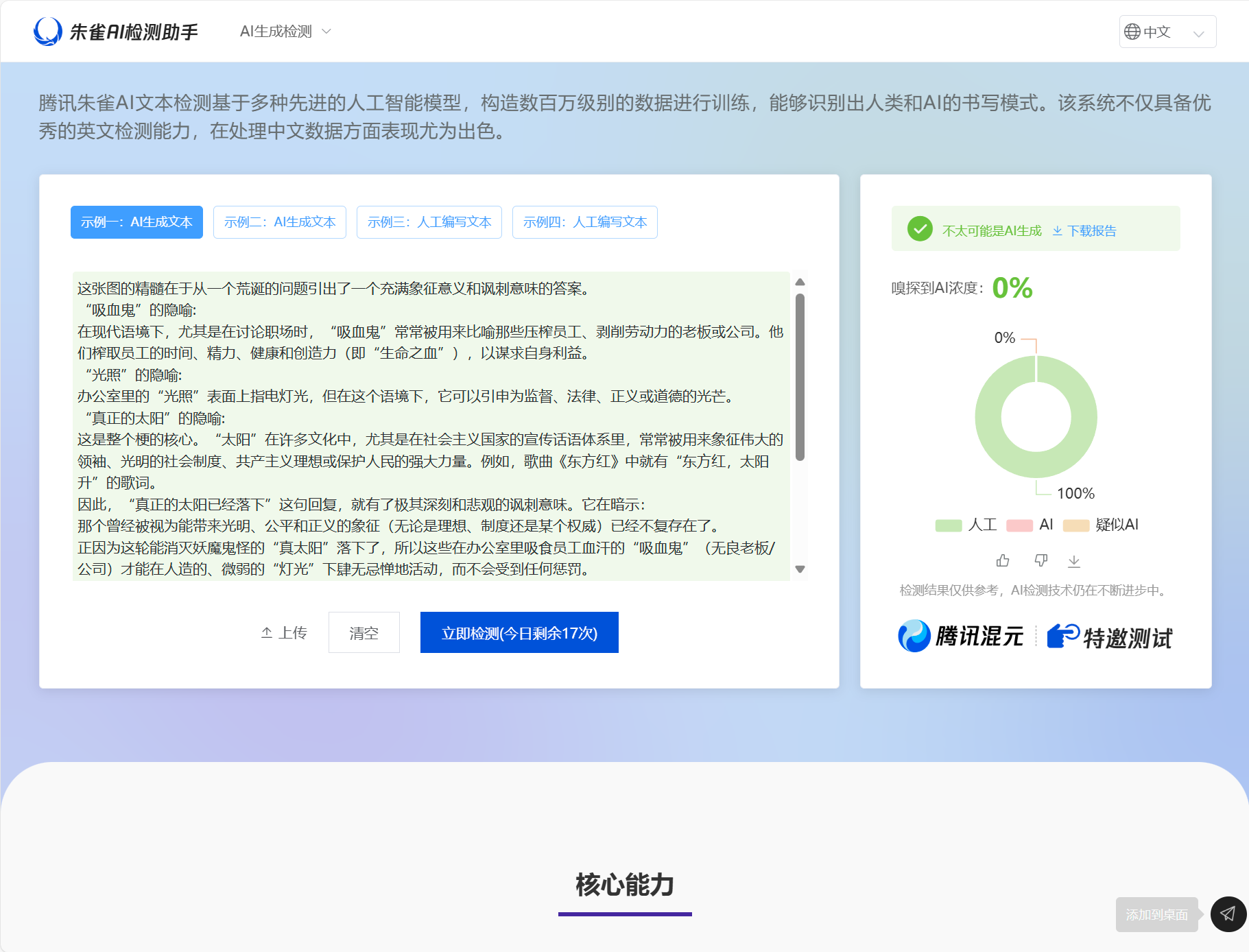Open the AI生成检测 dropdown menu
Screen dimensions: 1249x952
[x=285, y=32]
